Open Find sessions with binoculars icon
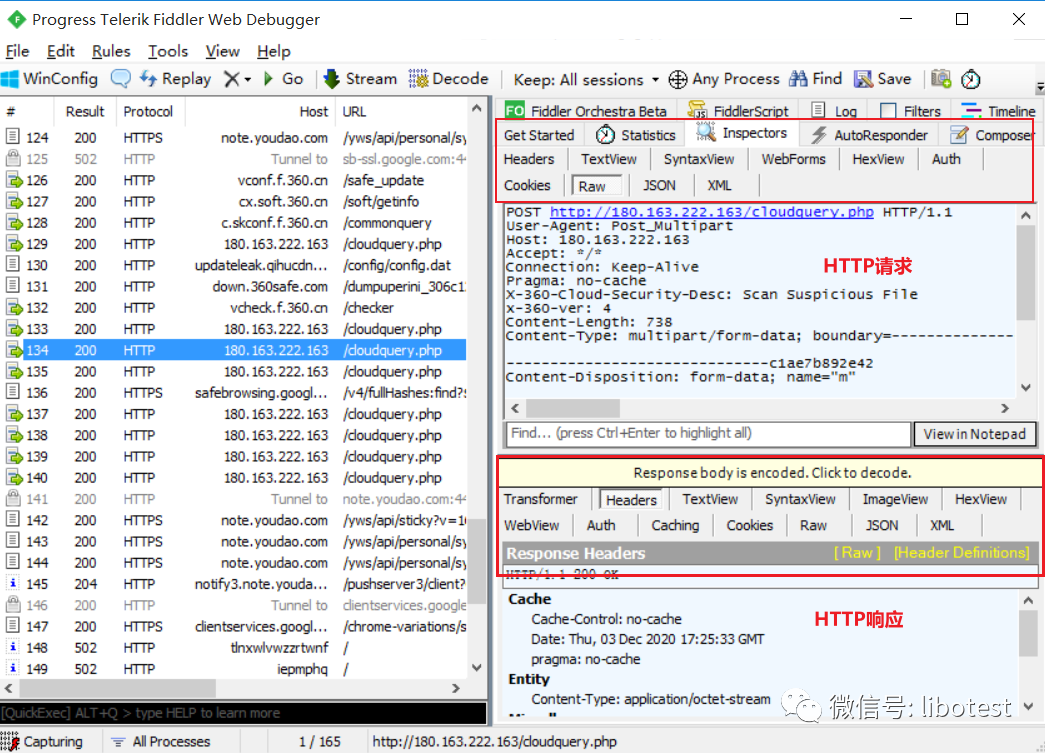The height and width of the screenshot is (753, 1045). point(798,79)
